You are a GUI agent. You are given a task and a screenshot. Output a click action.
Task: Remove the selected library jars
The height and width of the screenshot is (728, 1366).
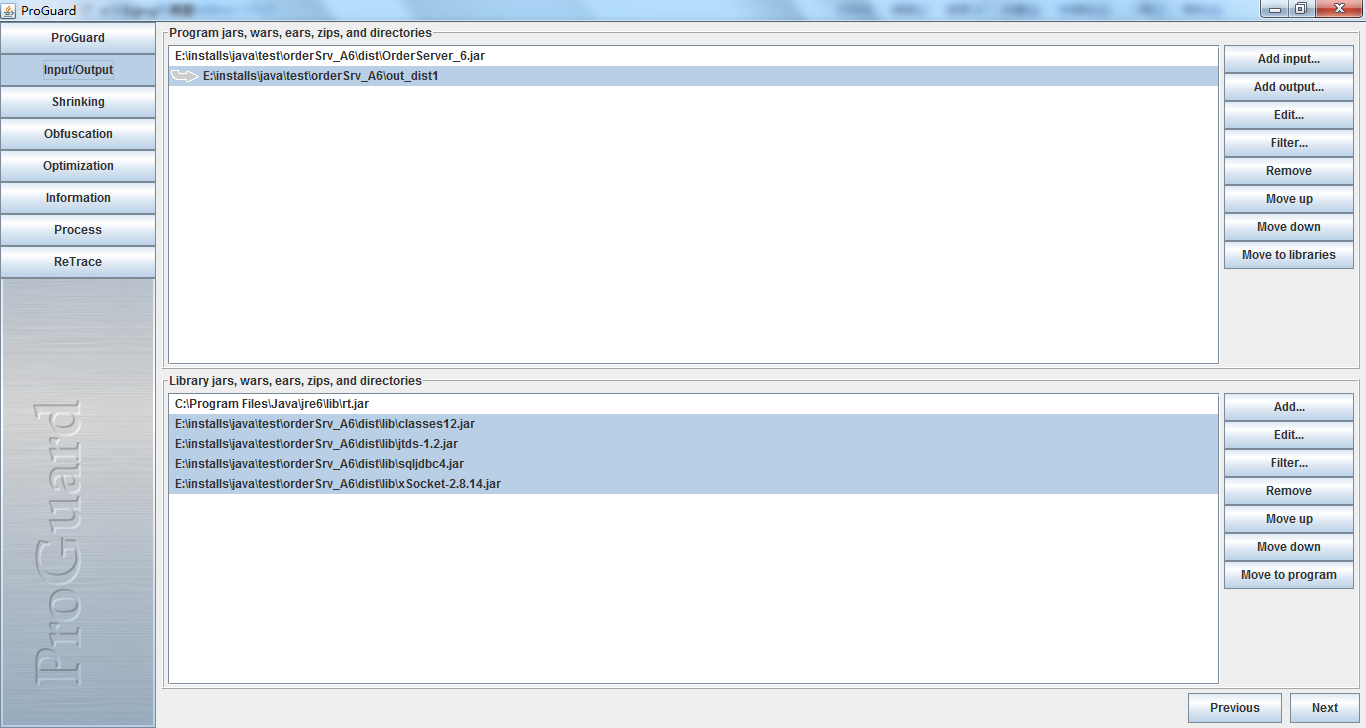click(1288, 491)
